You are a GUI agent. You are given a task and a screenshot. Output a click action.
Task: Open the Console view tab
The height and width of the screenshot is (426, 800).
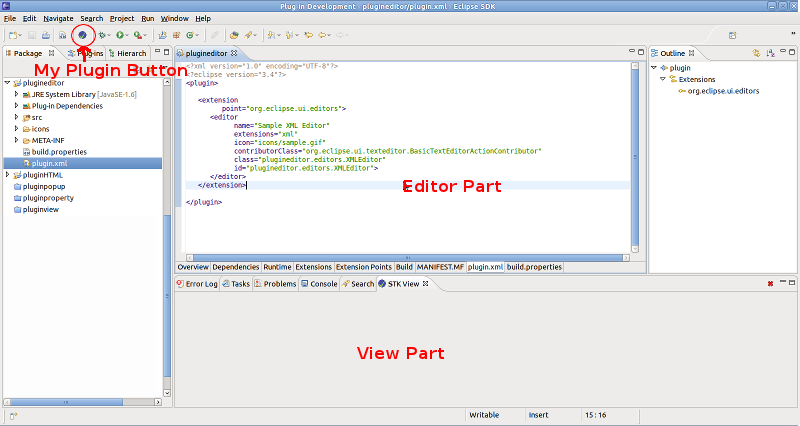319,284
